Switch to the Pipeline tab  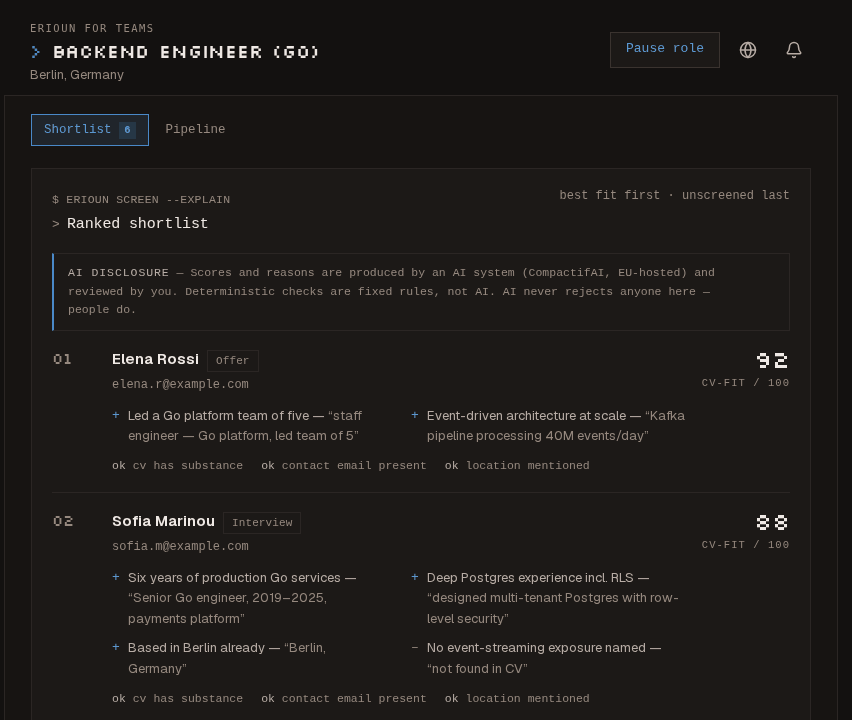[195, 129]
